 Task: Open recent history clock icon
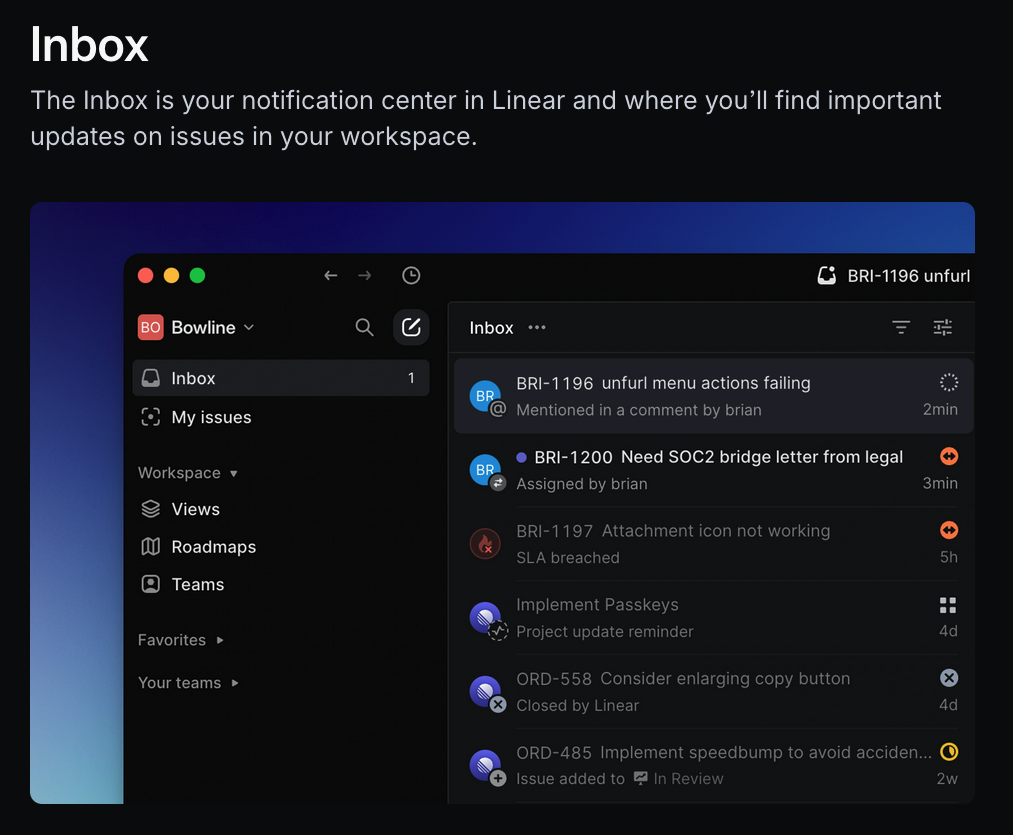[x=411, y=275]
